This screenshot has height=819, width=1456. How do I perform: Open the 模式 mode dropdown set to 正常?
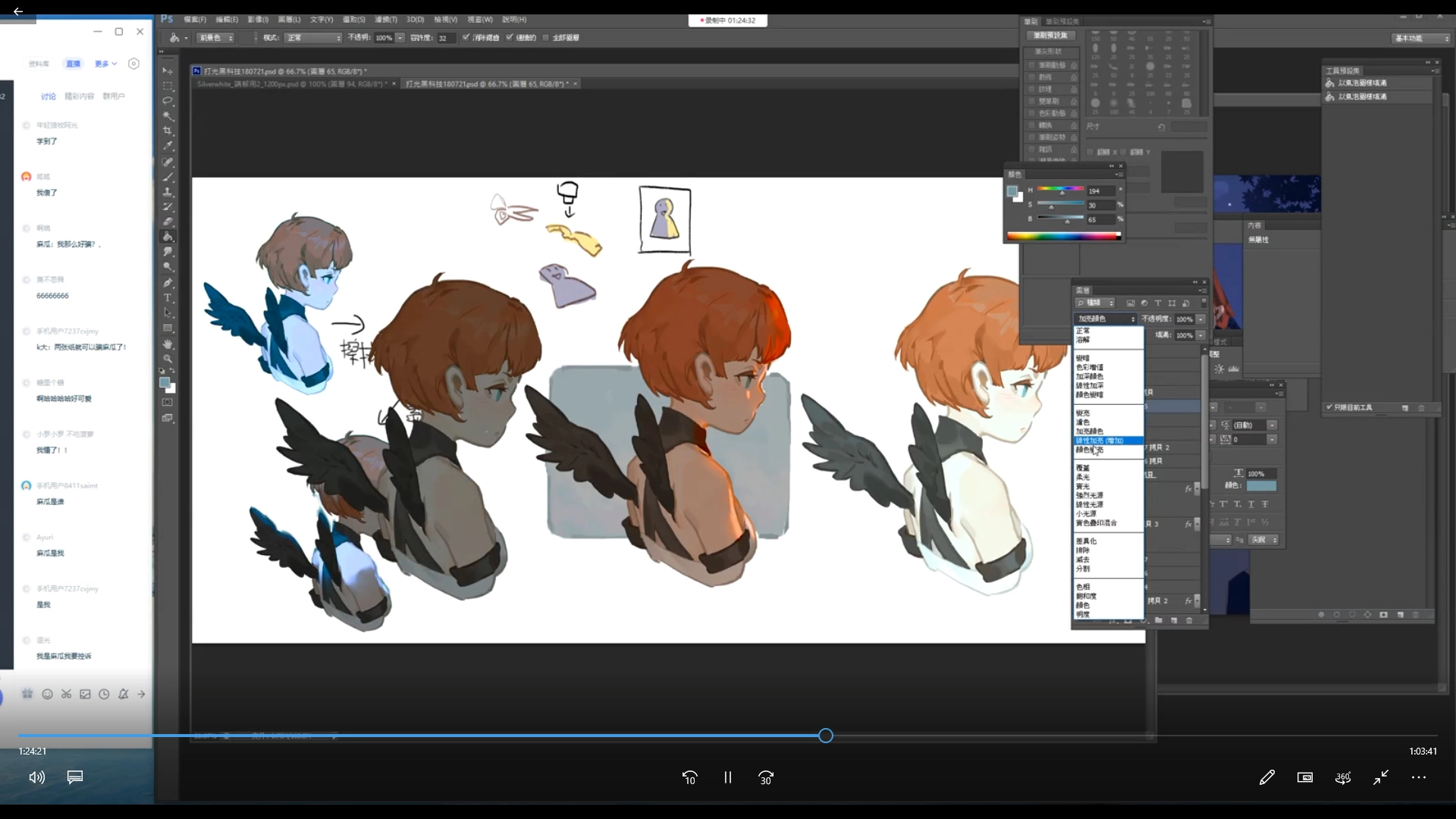coord(313,37)
